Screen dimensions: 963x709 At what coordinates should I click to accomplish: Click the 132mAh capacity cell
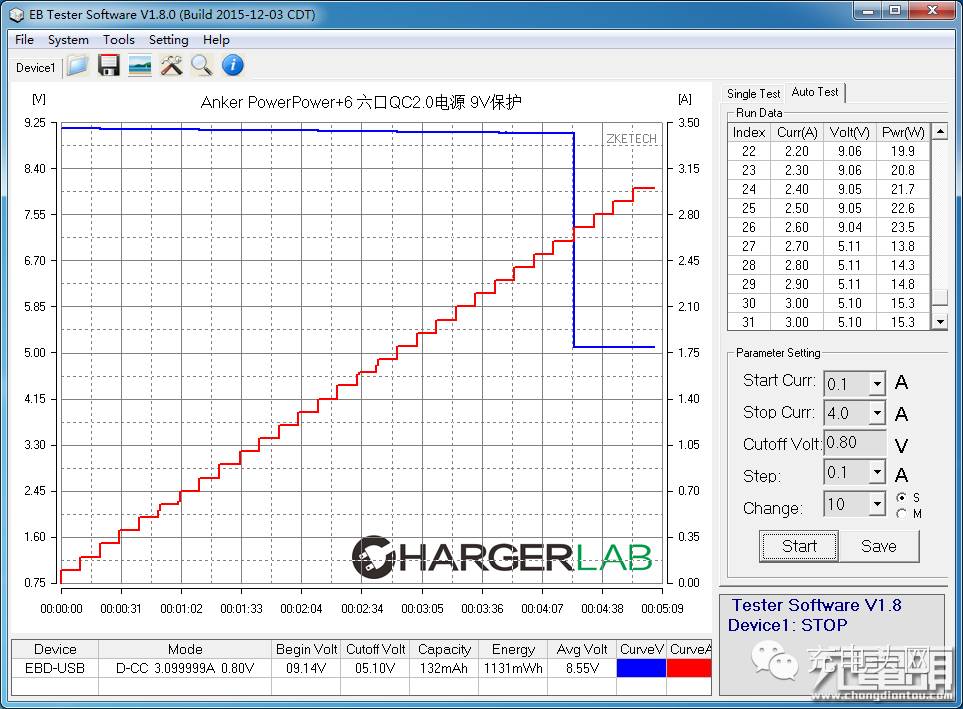pyautogui.click(x=443, y=668)
